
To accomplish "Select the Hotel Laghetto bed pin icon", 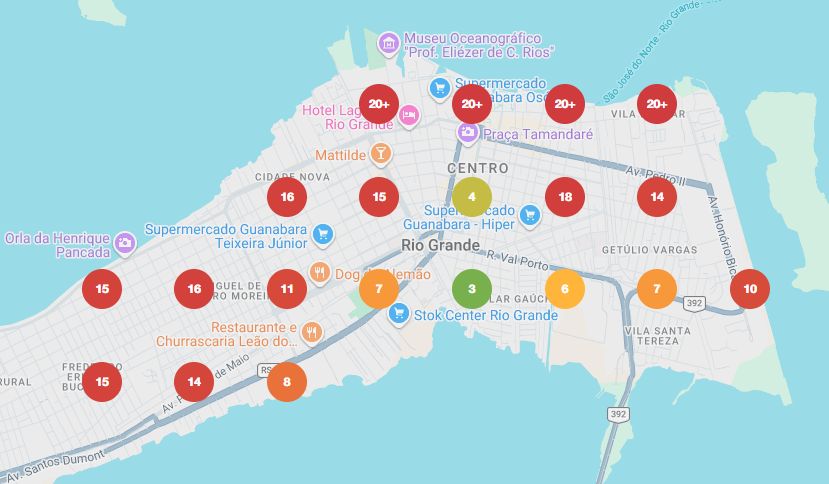I will click(409, 116).
